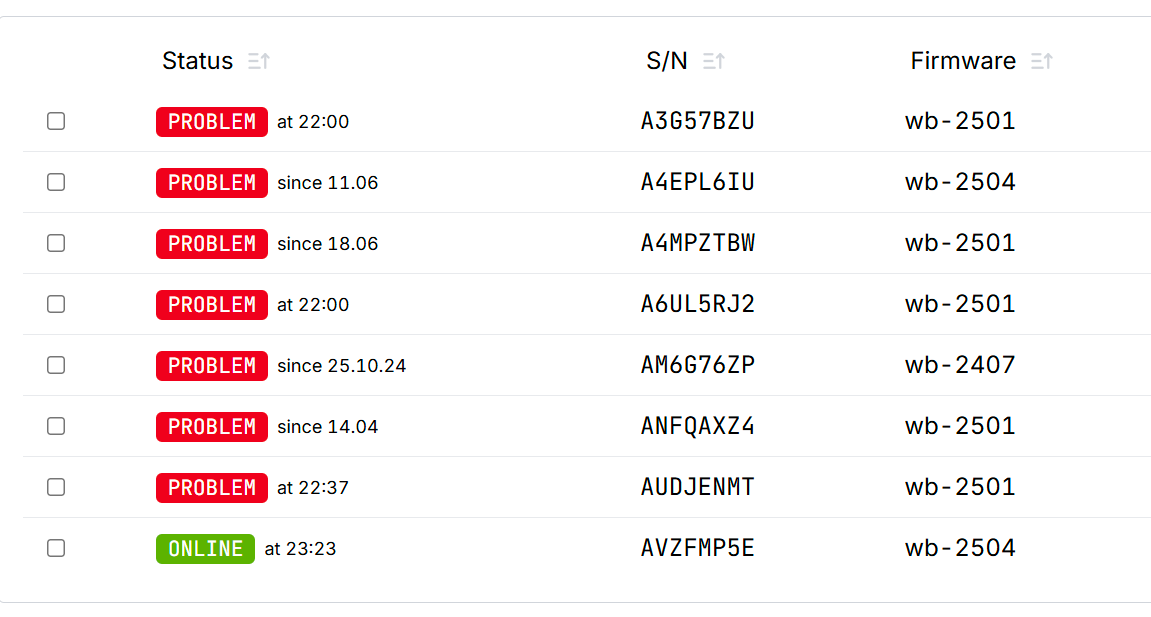Click the Status column header
The width and height of the screenshot is (1151, 617).
[x=197, y=61]
